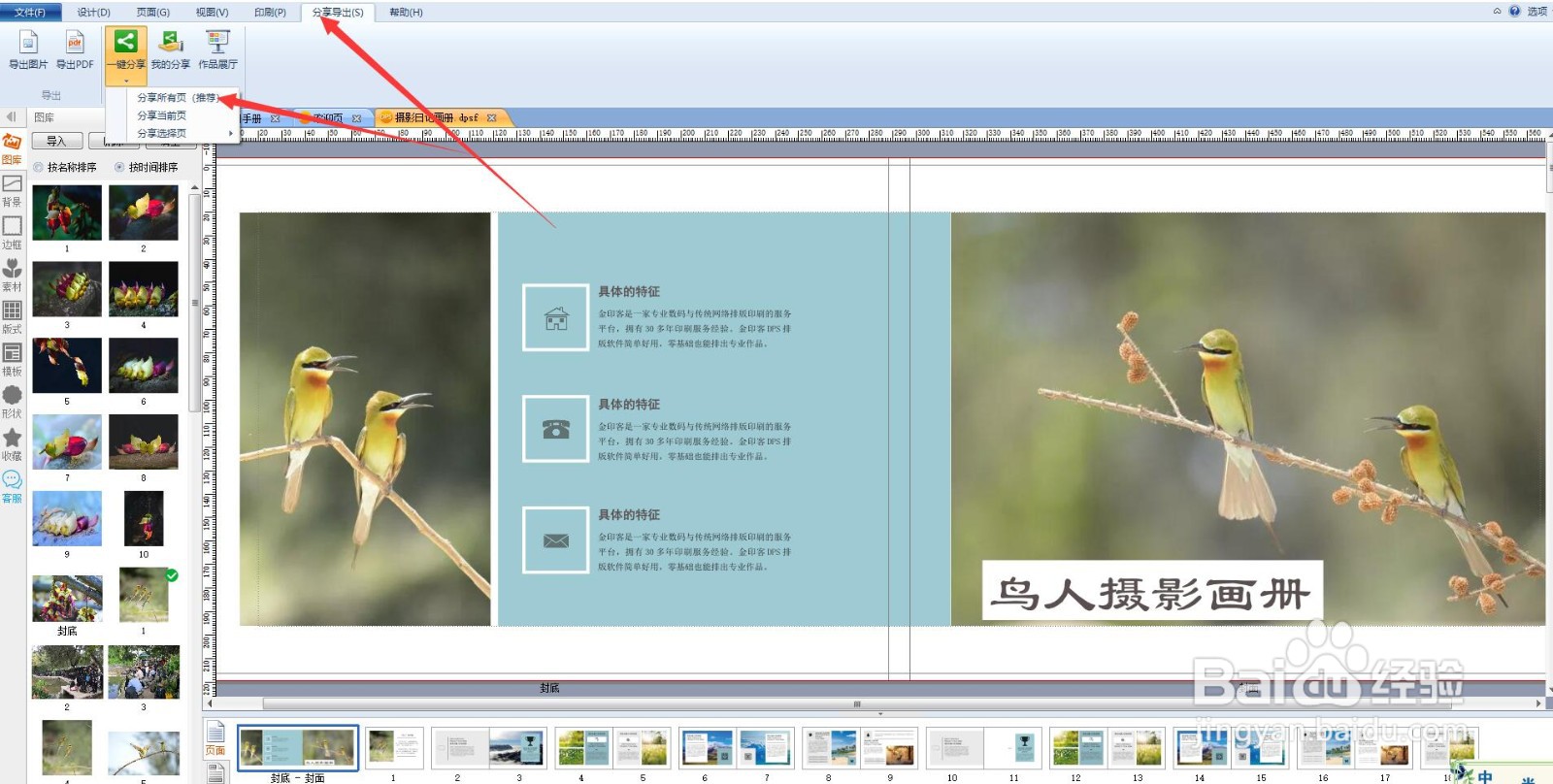This screenshot has height=784, width=1553.
Task: Open the 素材 materials panel icon
Action: pyautogui.click(x=12, y=275)
